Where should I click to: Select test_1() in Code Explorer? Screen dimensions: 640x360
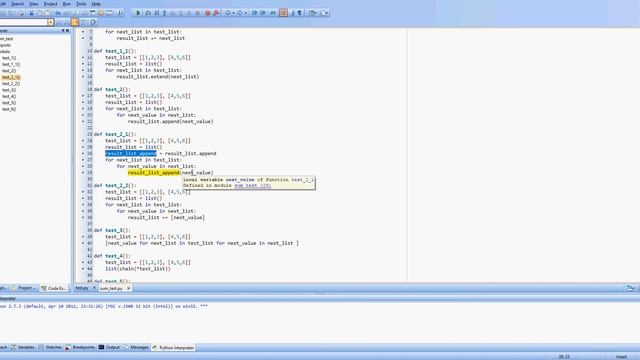9,58
